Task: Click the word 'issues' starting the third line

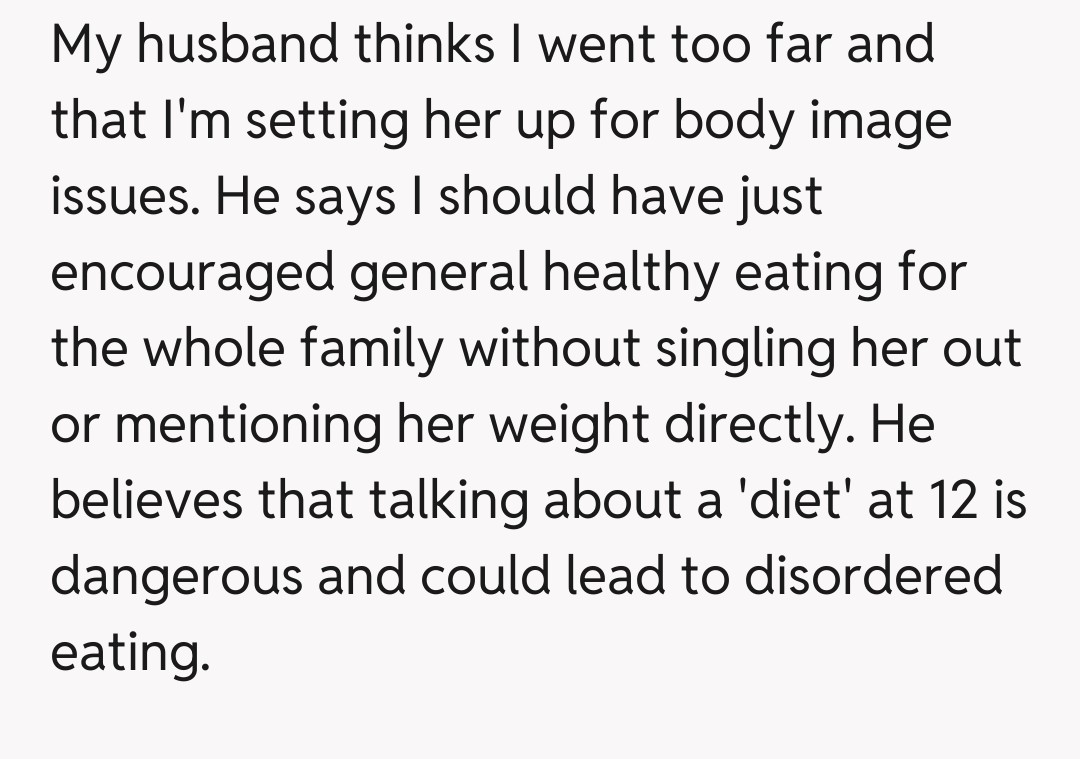Action: (116, 196)
